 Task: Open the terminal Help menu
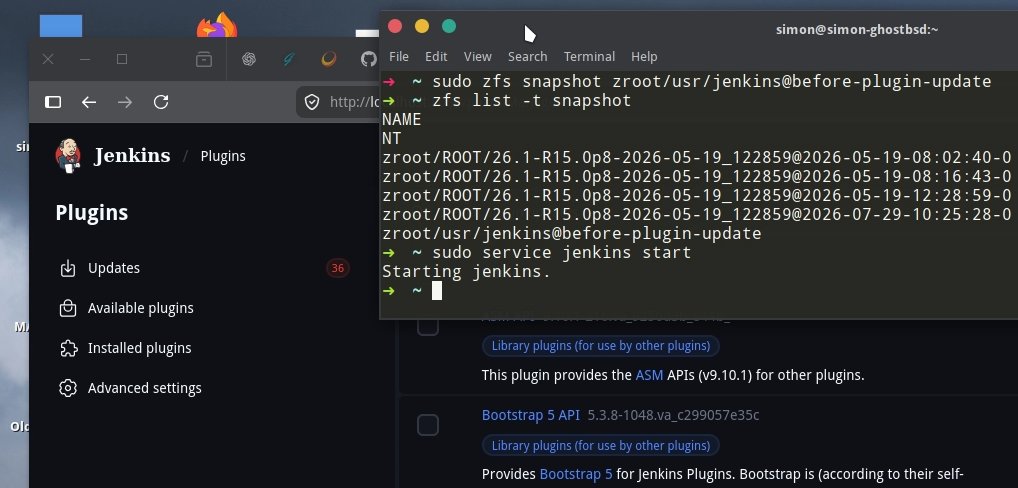click(x=644, y=56)
